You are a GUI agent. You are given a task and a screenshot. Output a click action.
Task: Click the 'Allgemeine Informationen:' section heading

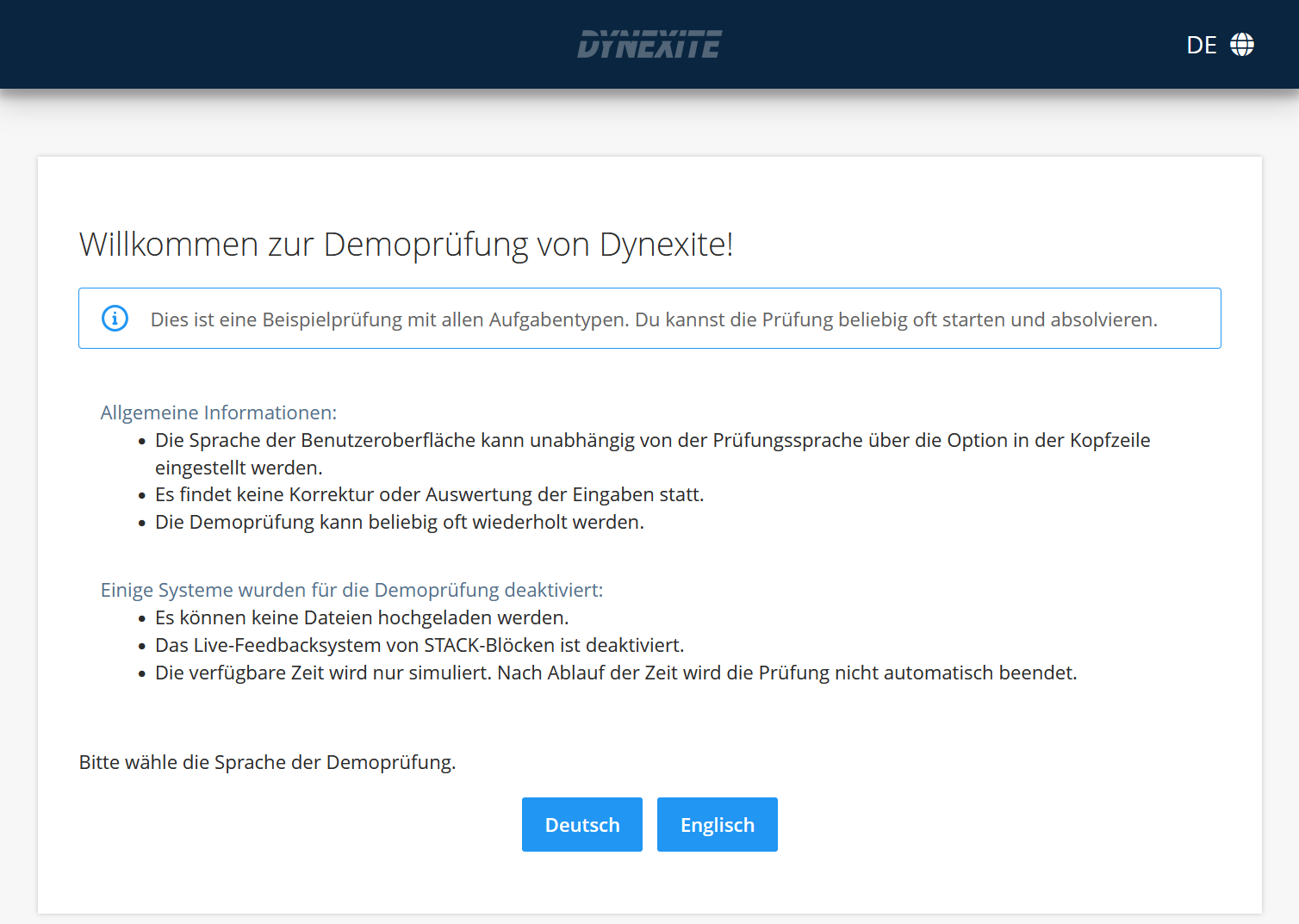[x=219, y=412]
